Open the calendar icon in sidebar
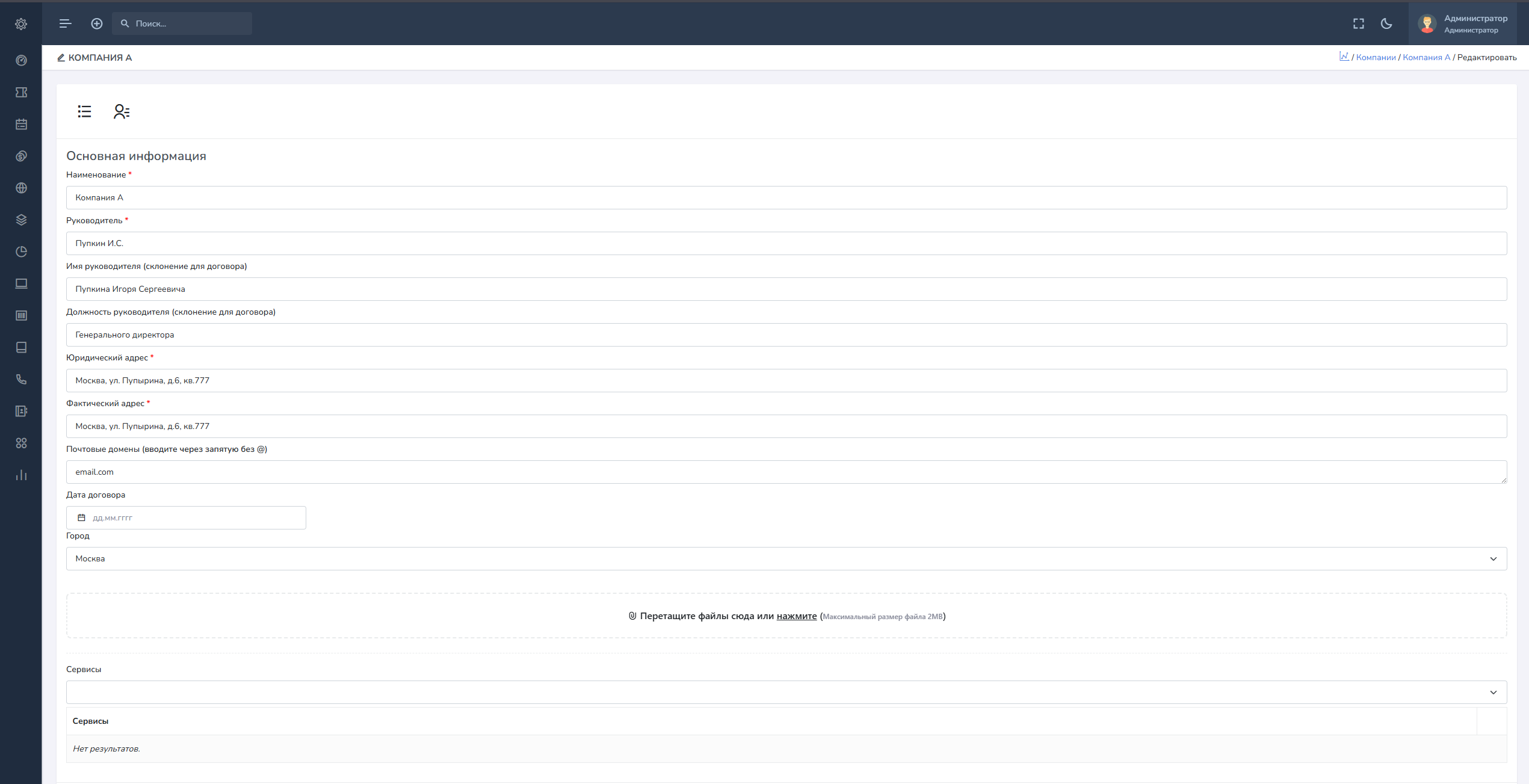This screenshot has width=1529, height=784. 21,125
